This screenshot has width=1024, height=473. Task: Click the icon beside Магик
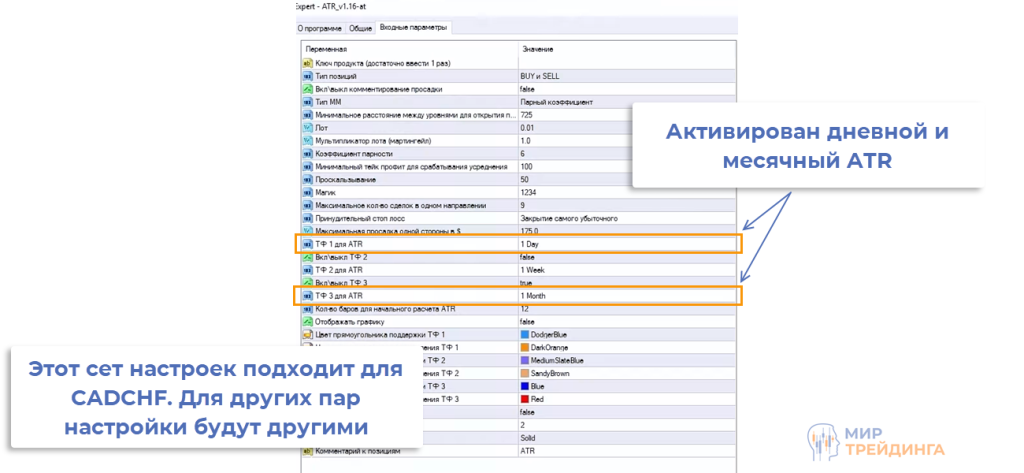tap(308, 193)
